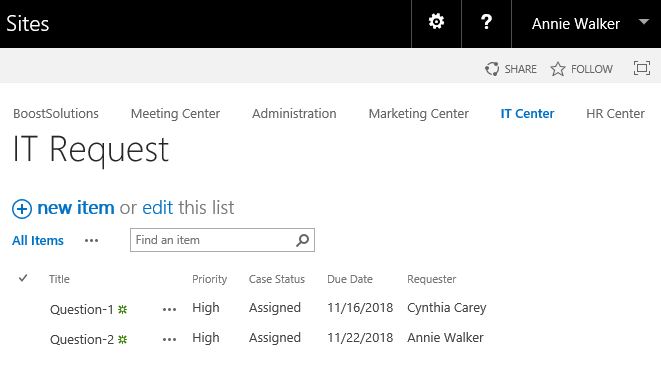Click the Share sync icon
661x371 pixels.
(492, 69)
